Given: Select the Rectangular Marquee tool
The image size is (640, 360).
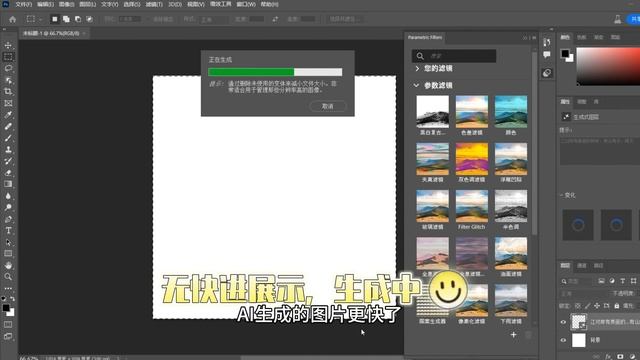Looking at the screenshot, I should [x=8, y=57].
